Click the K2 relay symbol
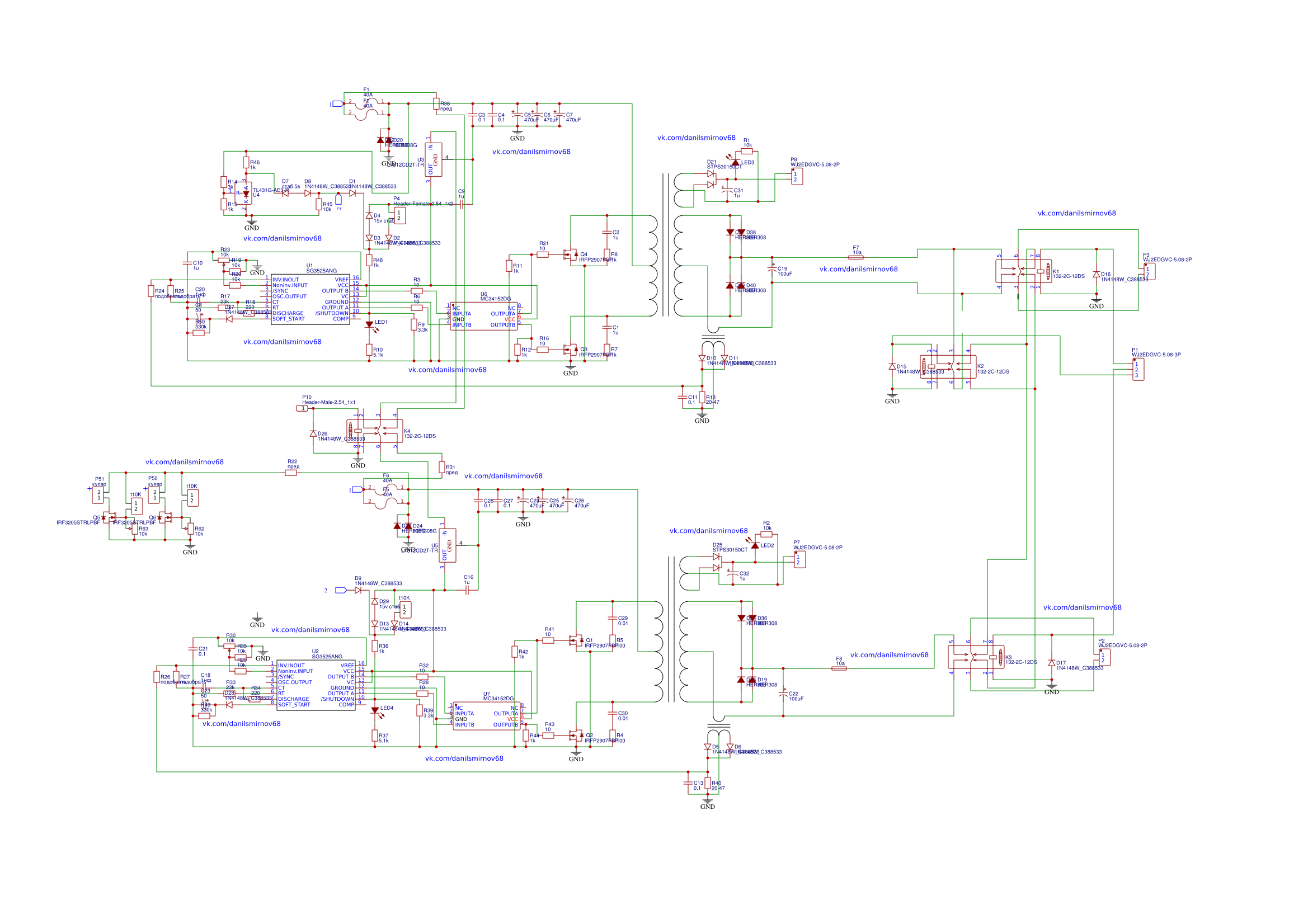1308x924 pixels. [x=948, y=367]
